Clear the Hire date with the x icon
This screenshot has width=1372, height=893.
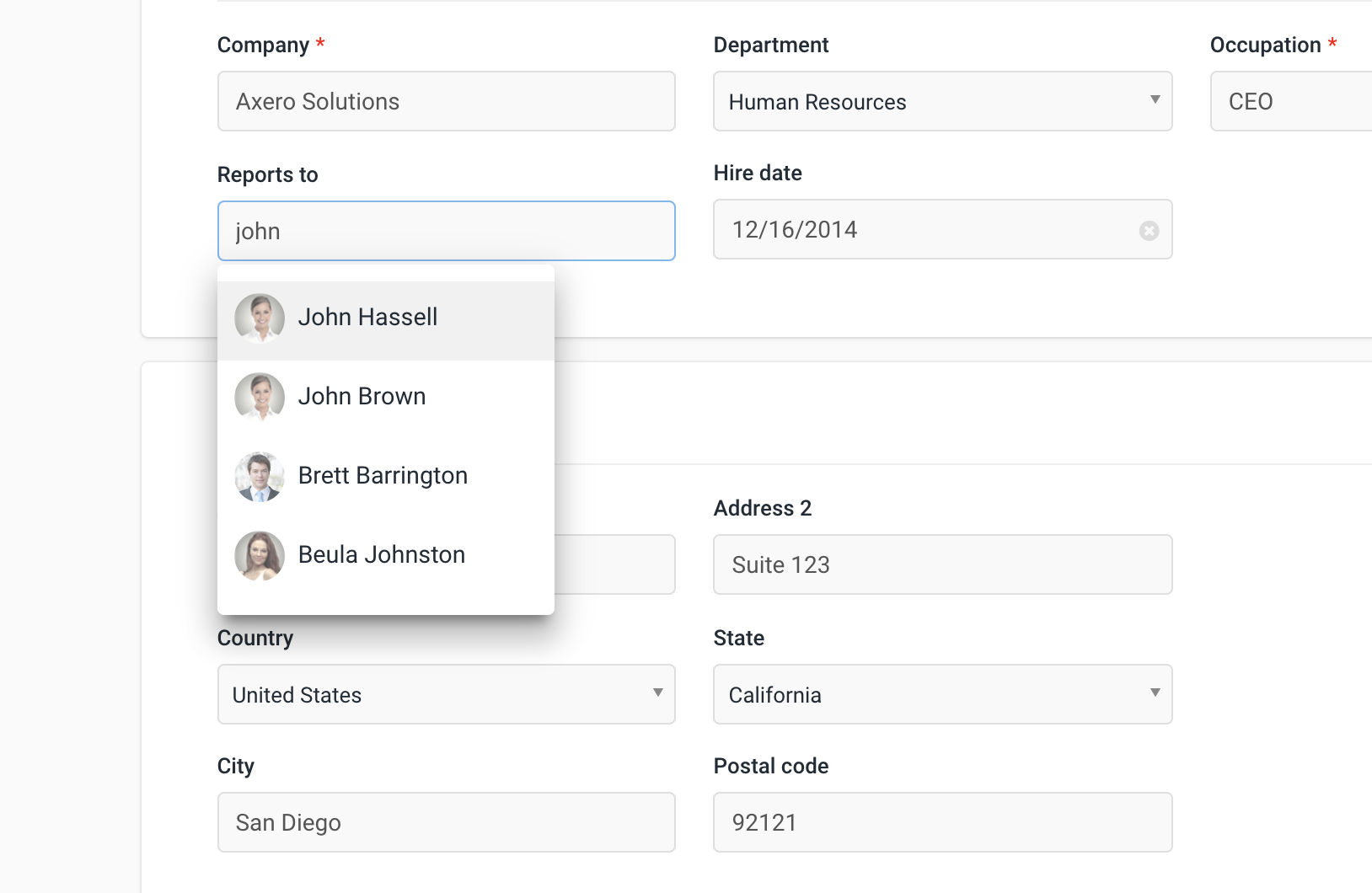tap(1149, 230)
